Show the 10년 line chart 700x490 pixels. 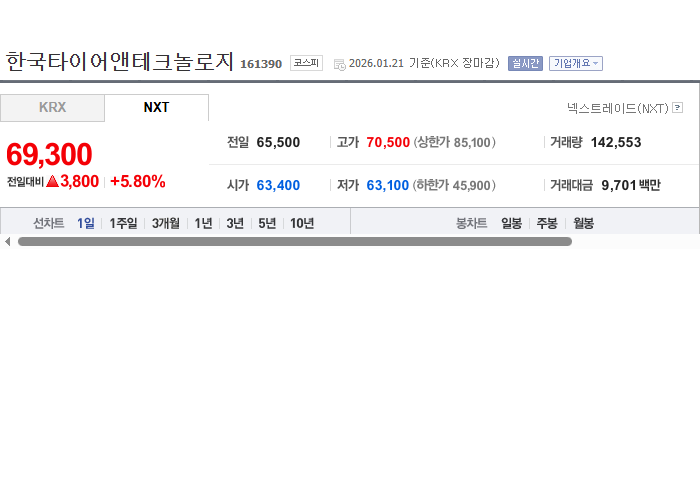click(302, 223)
